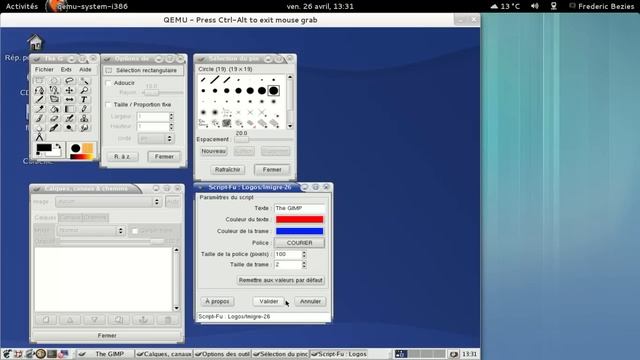
Task: Select the Airbrush tool
Action: 69,118
